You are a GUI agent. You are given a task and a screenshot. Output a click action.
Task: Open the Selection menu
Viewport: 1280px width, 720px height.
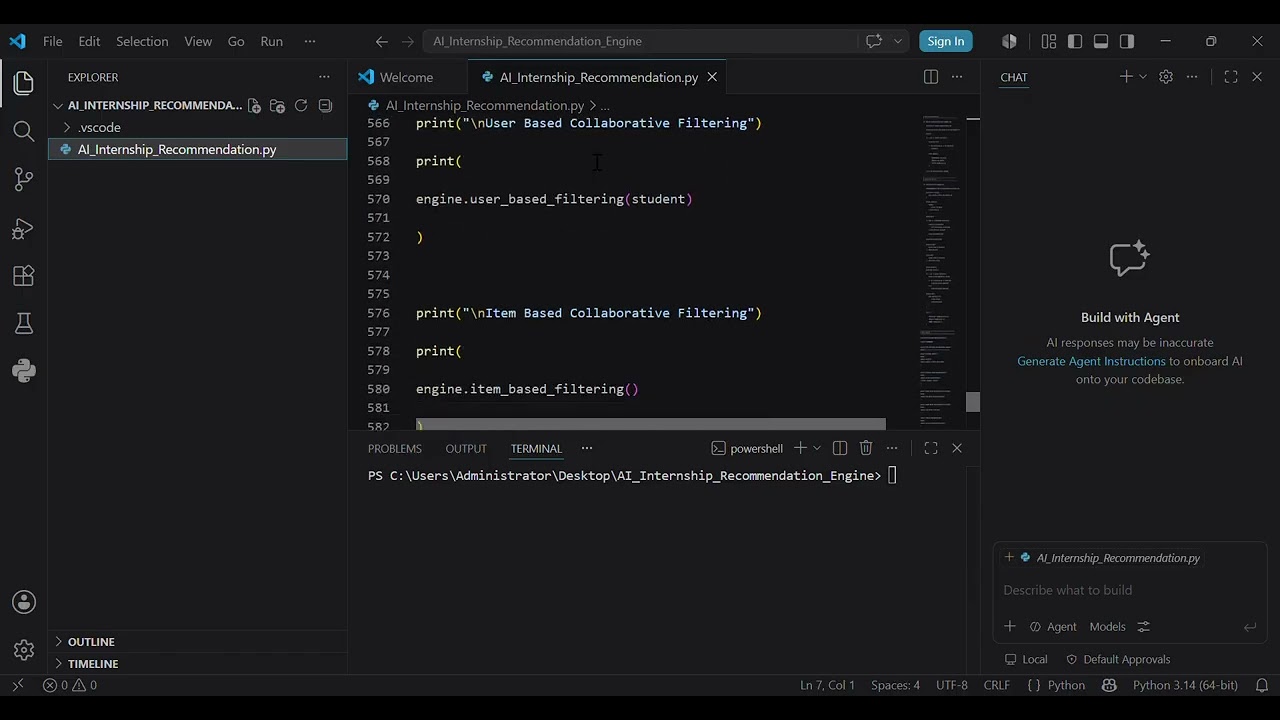pos(142,41)
